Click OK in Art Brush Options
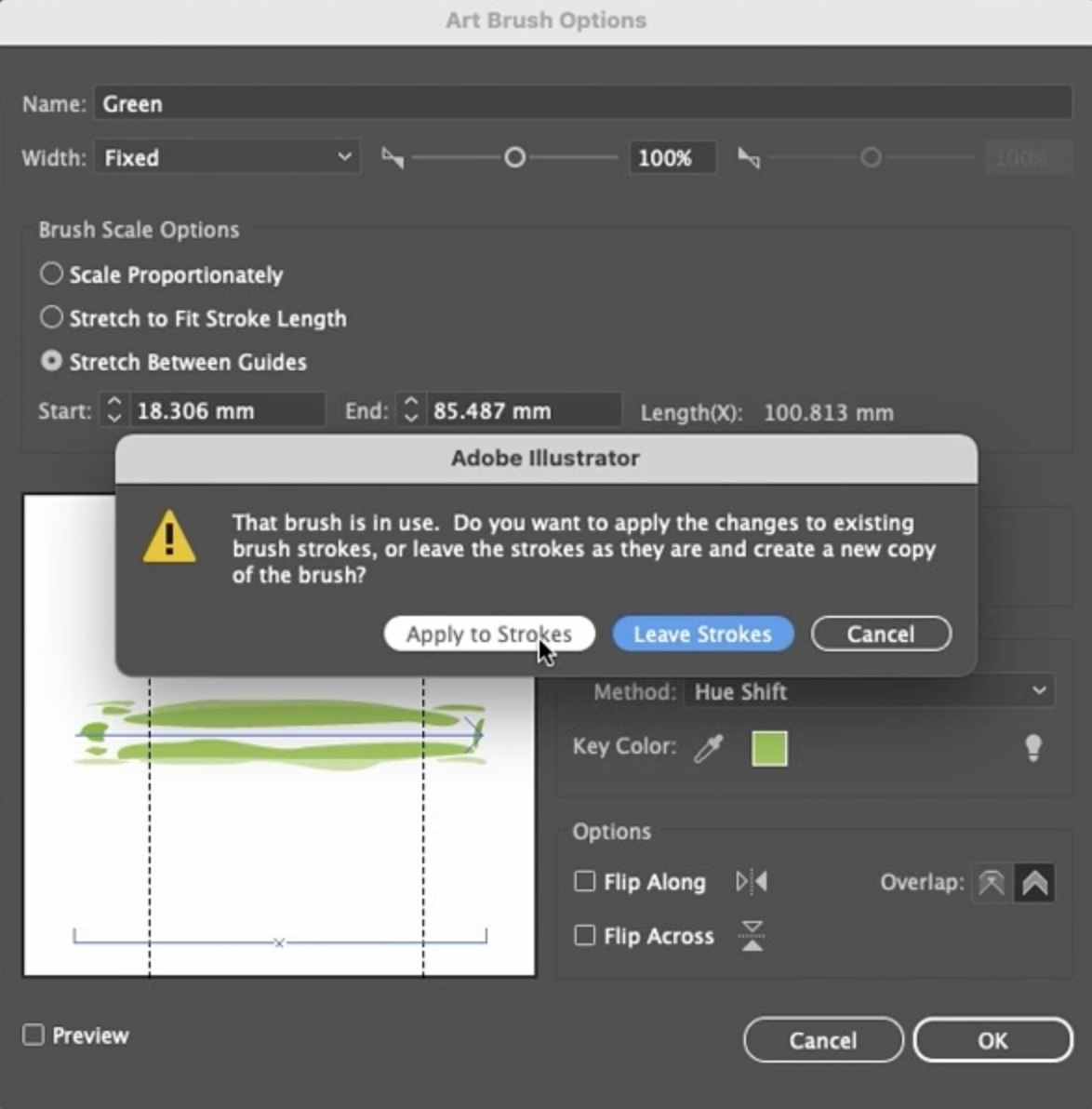This screenshot has width=1092, height=1109. click(x=993, y=1040)
